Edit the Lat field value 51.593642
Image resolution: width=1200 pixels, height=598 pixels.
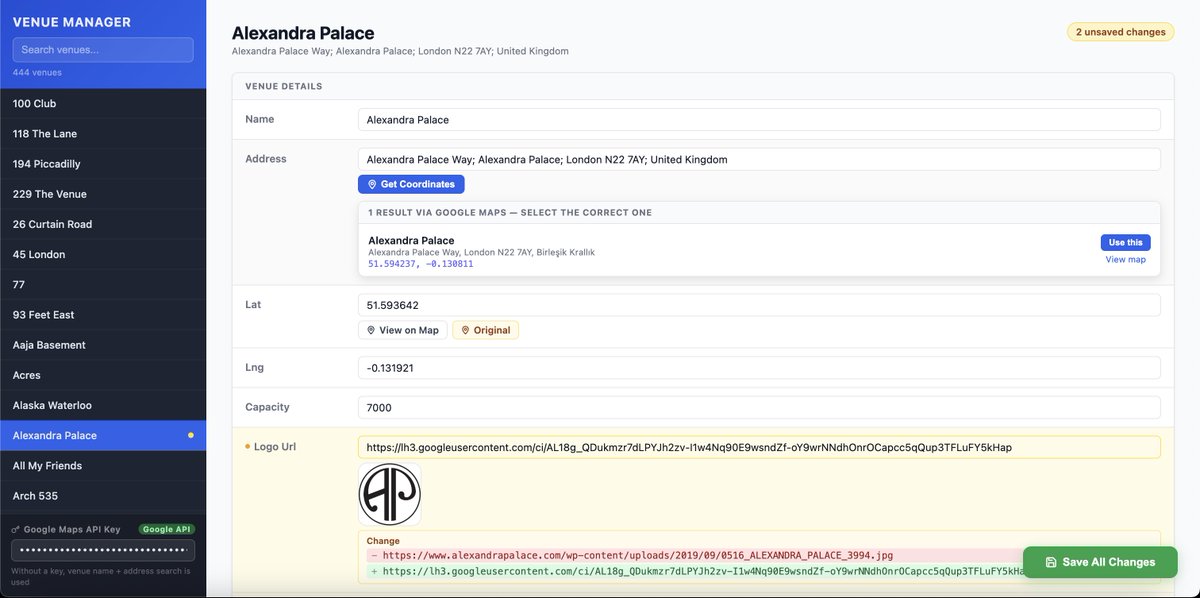pos(759,305)
